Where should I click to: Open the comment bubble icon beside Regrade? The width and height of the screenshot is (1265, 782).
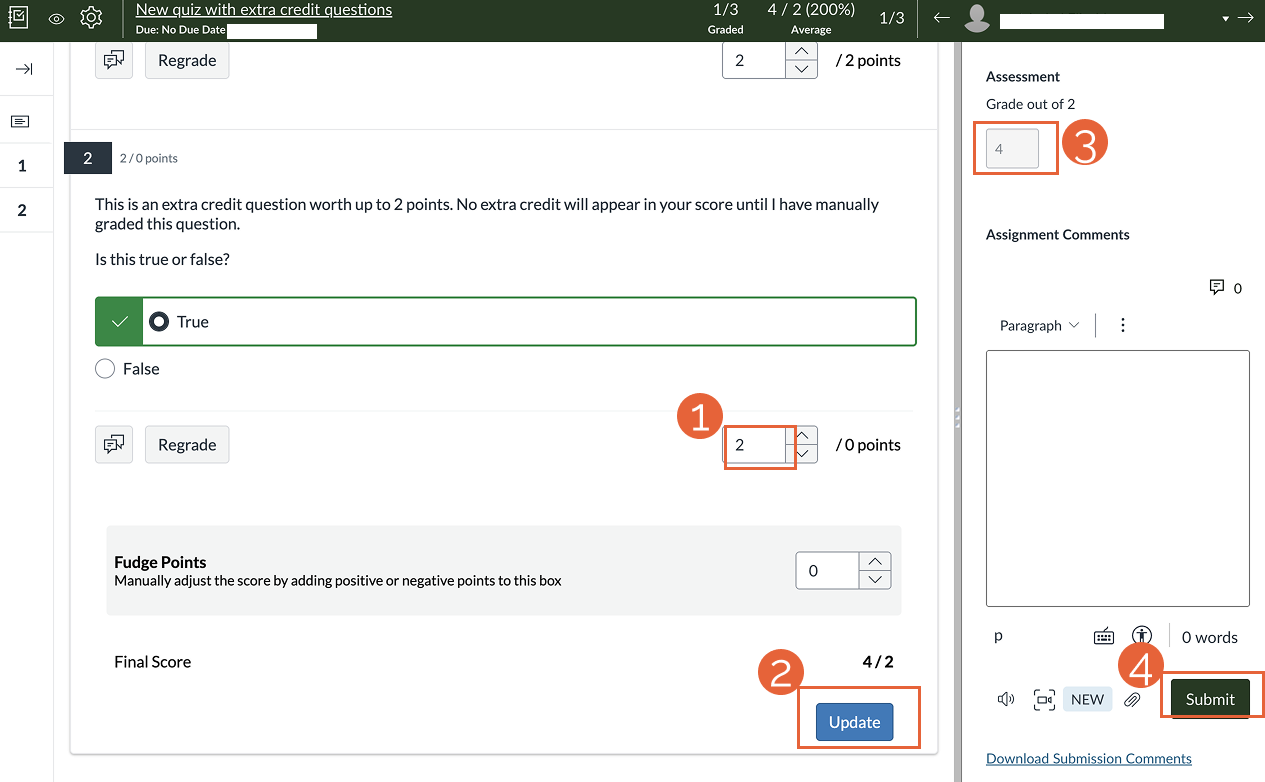(113, 444)
